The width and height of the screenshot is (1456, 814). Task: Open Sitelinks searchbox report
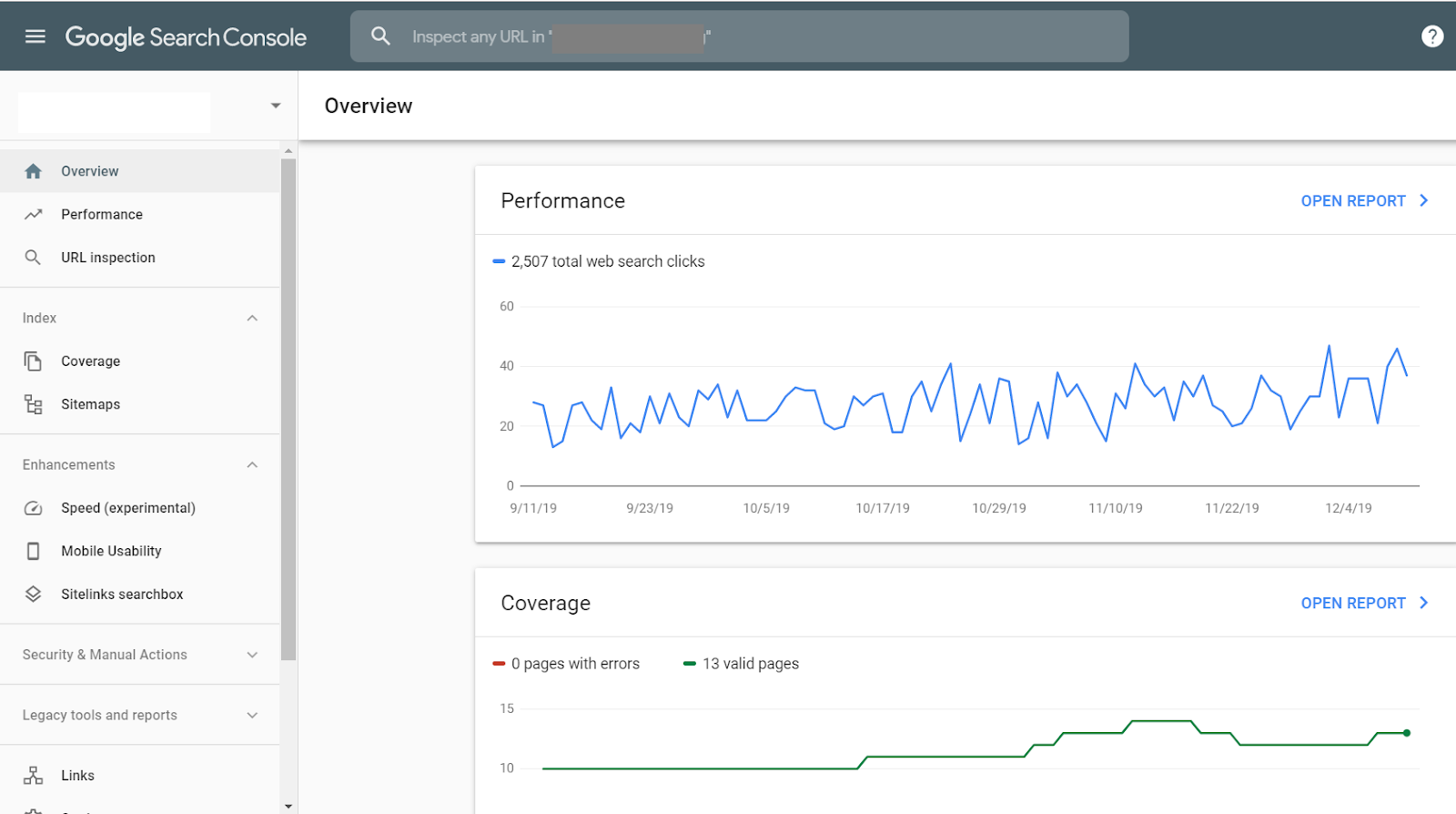point(140,594)
